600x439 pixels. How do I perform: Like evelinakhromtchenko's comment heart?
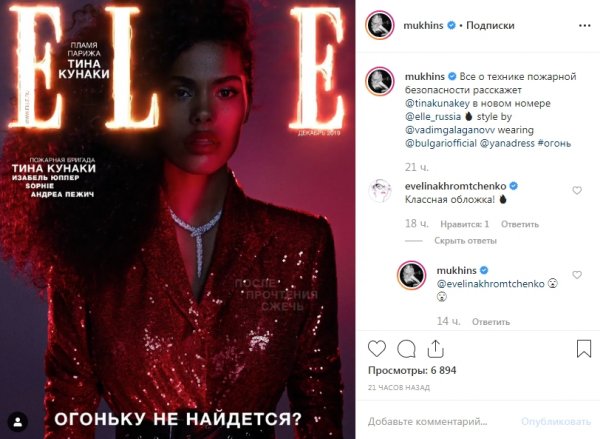click(x=577, y=190)
